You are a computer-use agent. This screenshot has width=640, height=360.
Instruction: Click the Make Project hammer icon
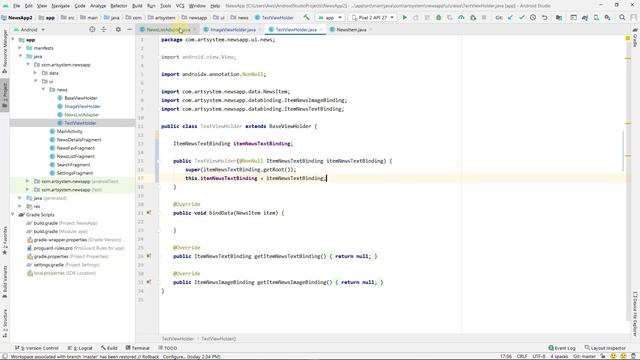tap(307, 18)
